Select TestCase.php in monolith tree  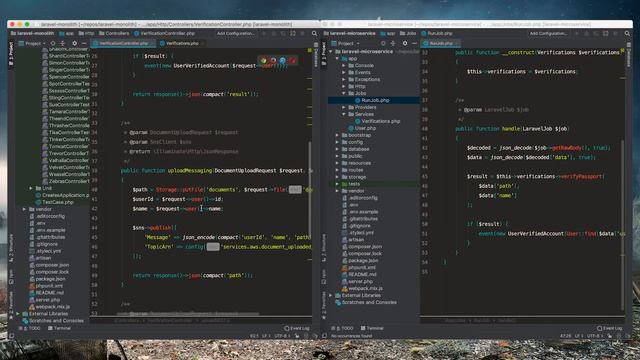point(54,202)
